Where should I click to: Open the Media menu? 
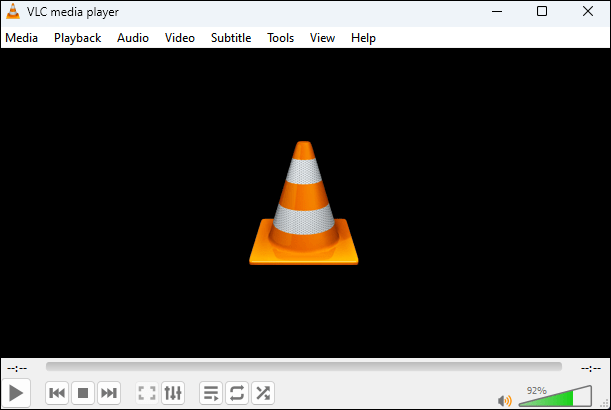[x=21, y=38]
